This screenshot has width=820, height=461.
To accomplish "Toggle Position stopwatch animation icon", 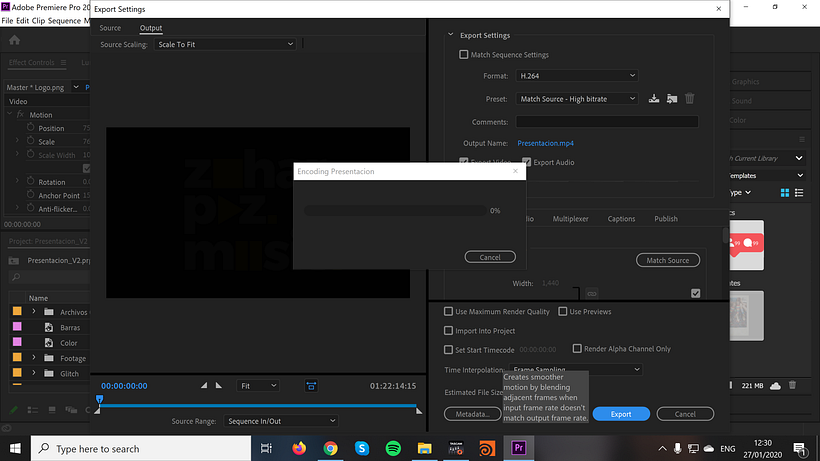I will [30, 128].
